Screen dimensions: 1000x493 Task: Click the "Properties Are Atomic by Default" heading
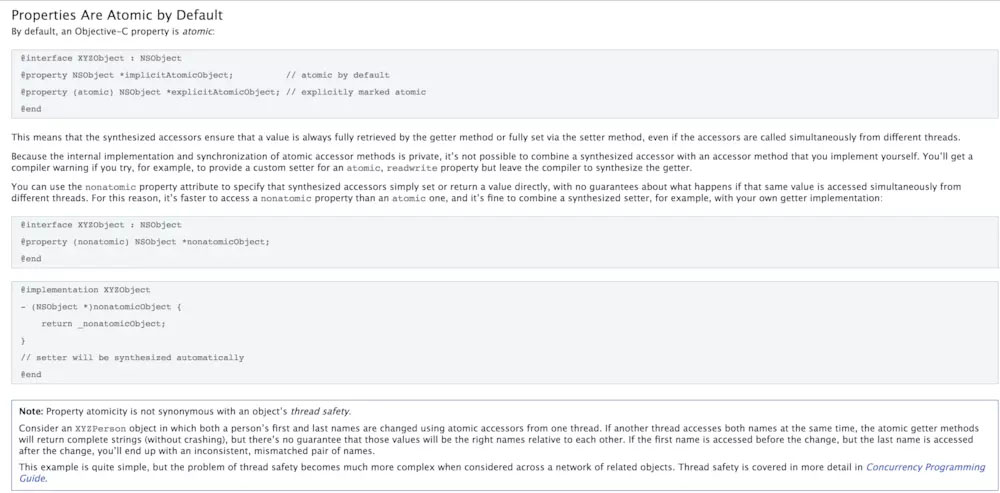(x=117, y=15)
